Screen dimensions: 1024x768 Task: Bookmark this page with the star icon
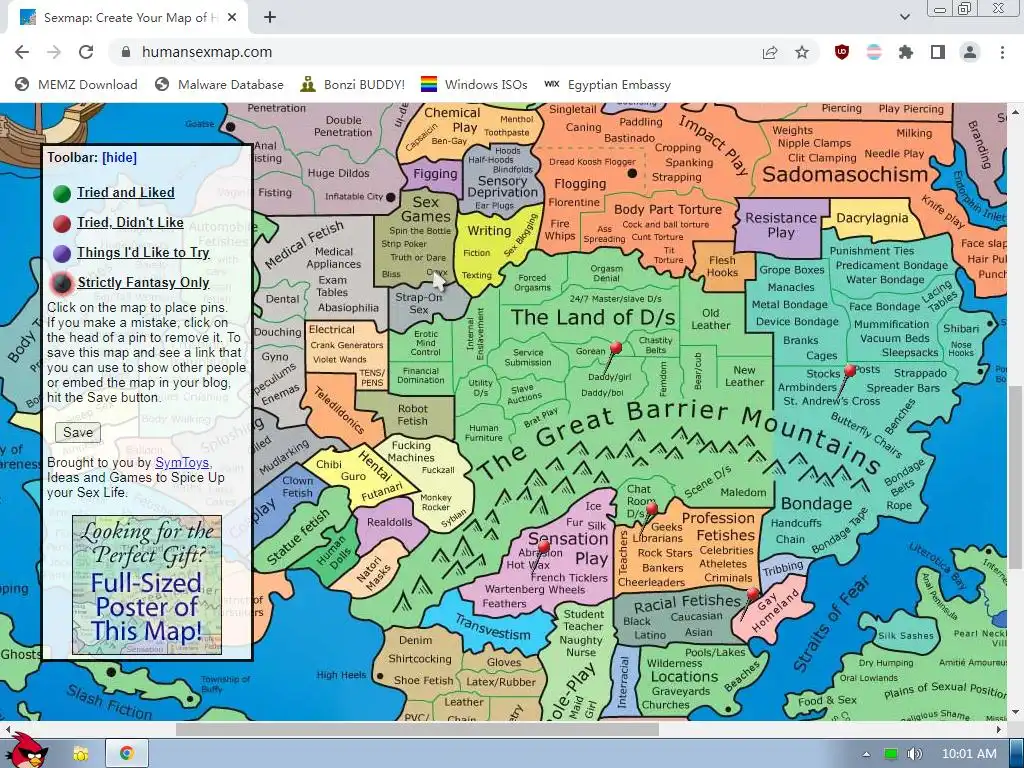coord(802,52)
